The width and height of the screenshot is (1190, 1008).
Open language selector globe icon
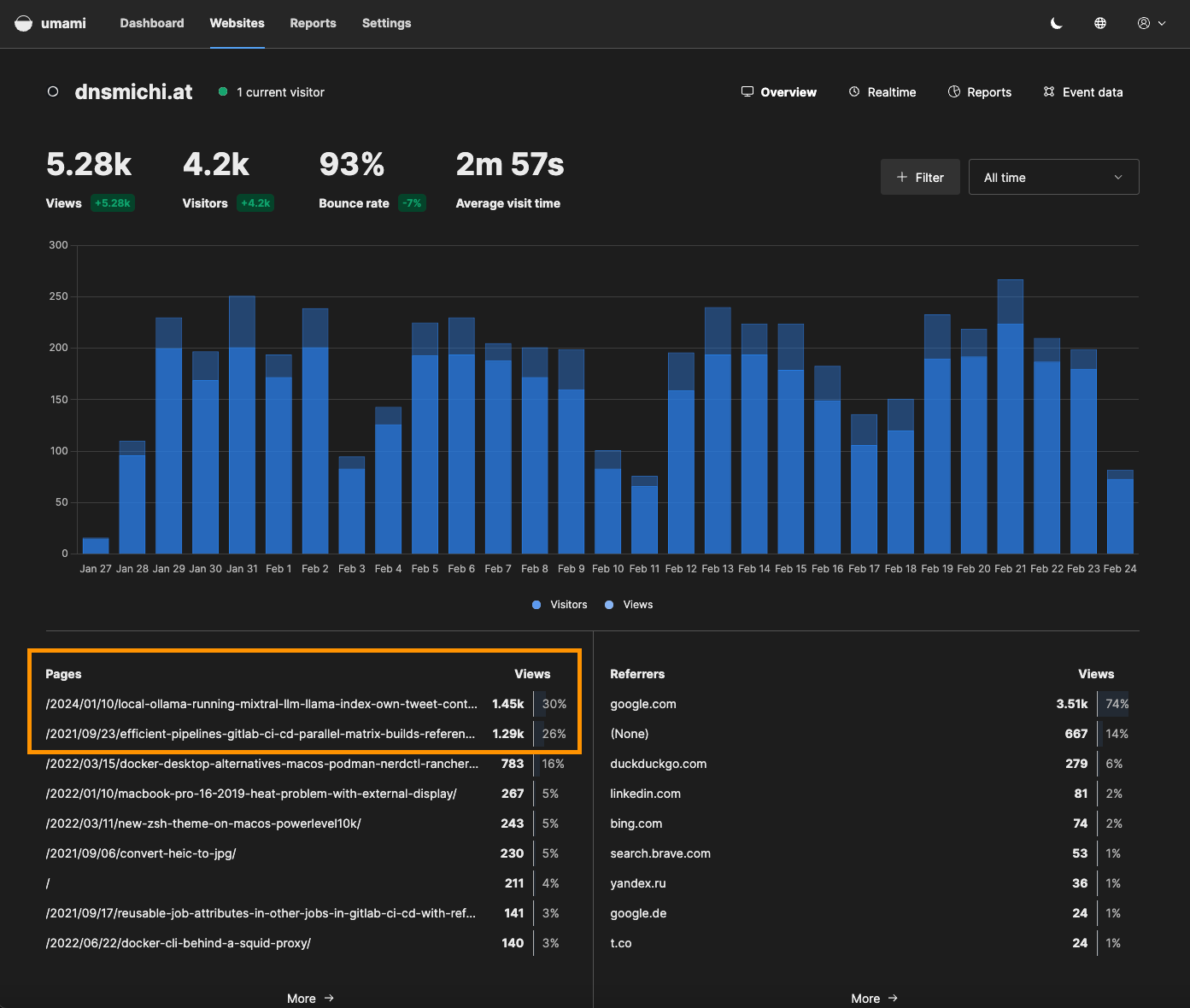(1100, 23)
